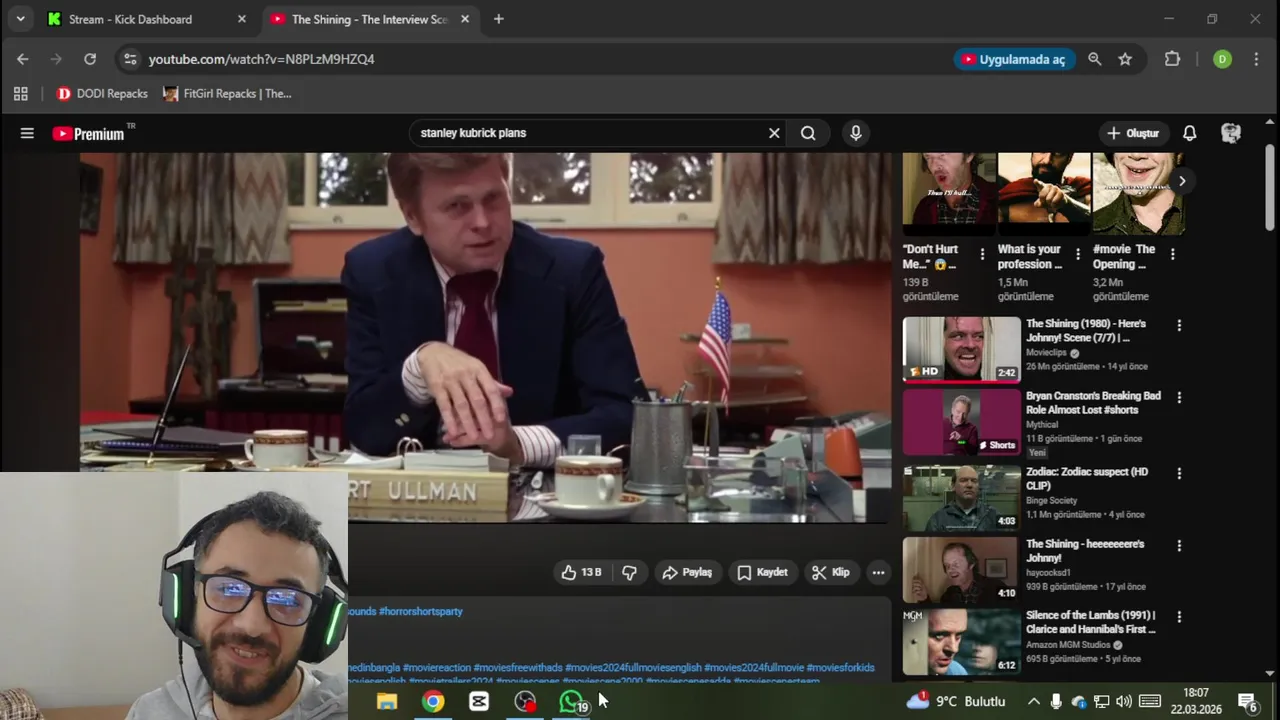The image size is (1280, 720).
Task: Open Chrome profile D avatar
Action: tap(1222, 59)
